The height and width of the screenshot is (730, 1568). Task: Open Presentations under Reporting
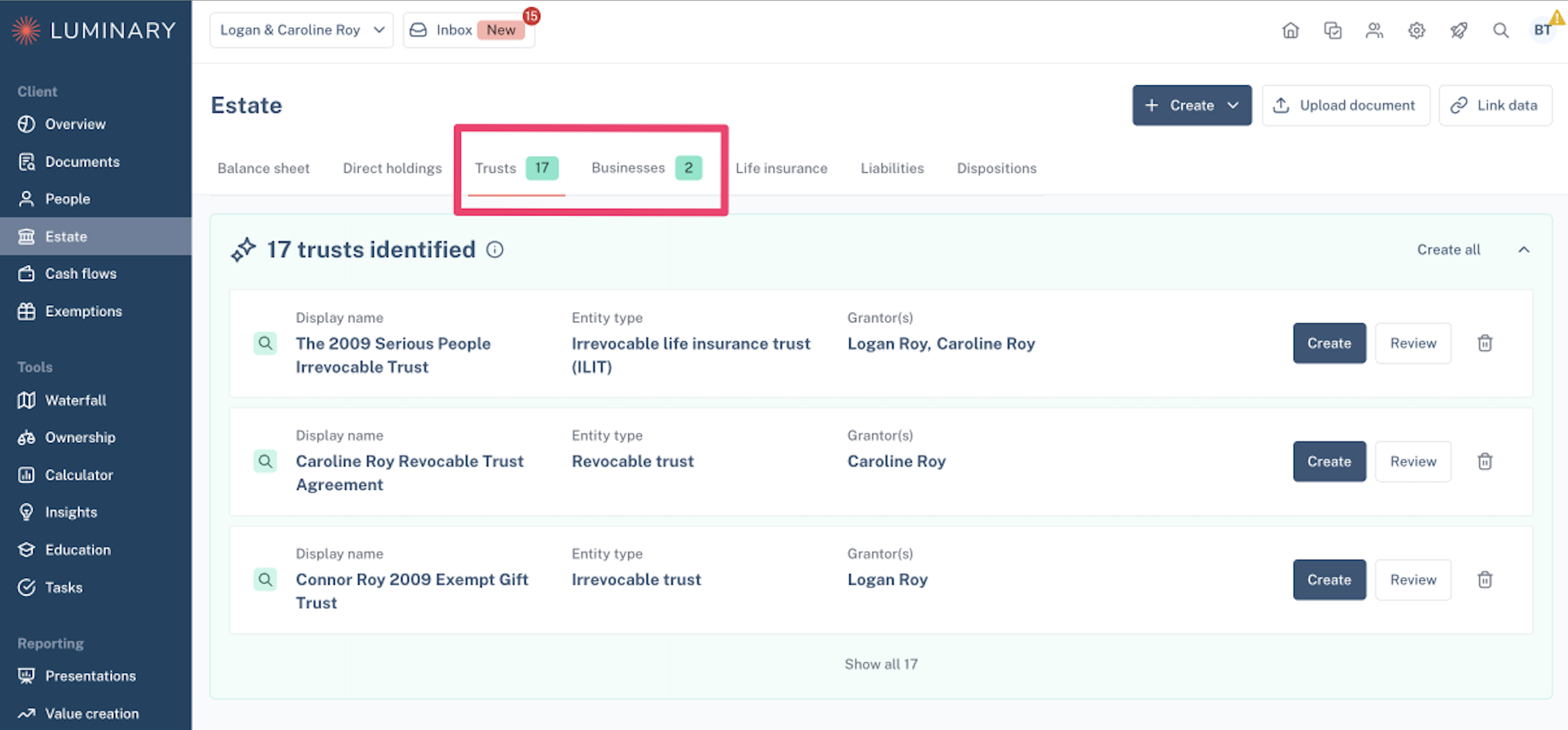[96, 676]
